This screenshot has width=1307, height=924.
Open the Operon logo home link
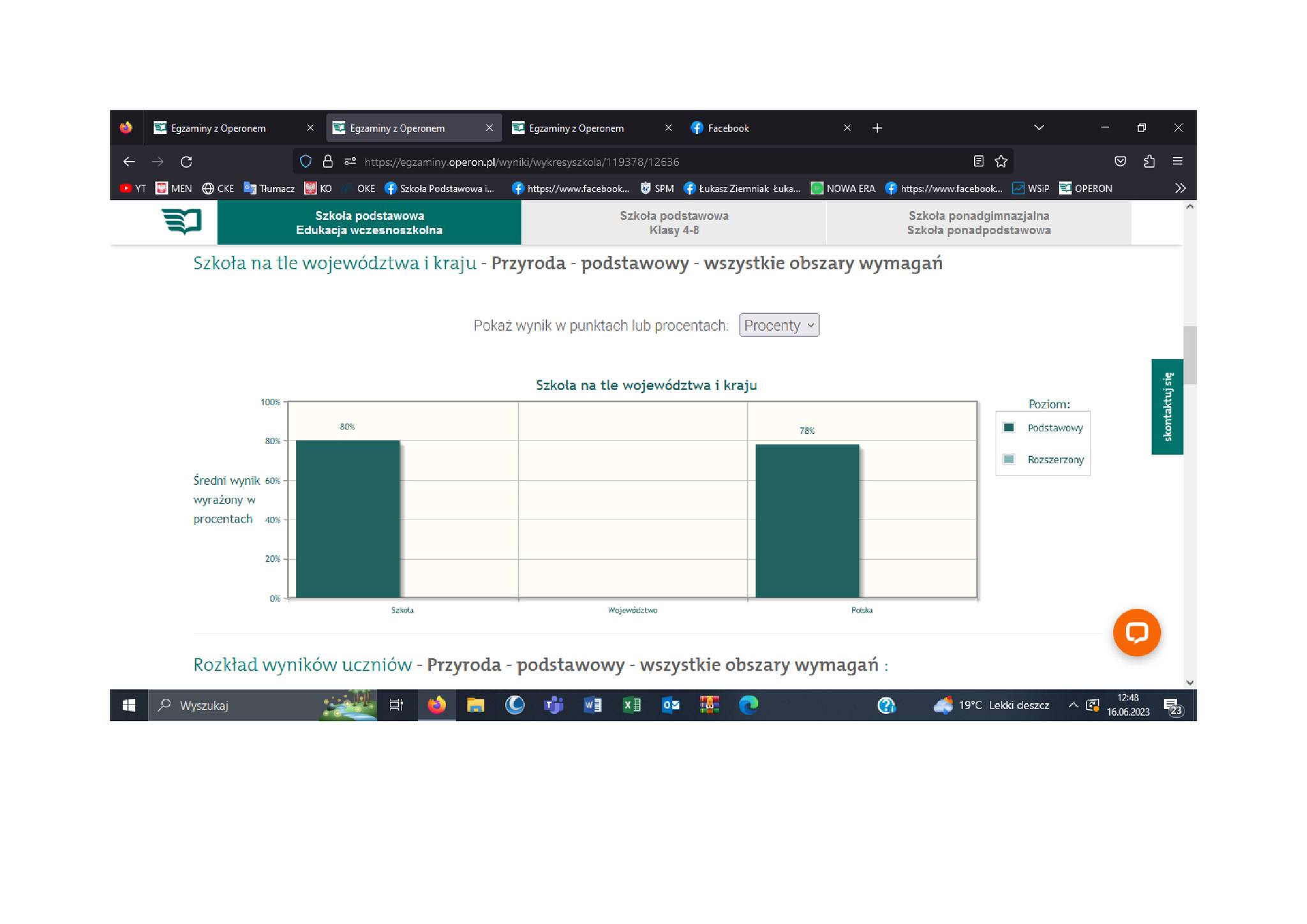[x=182, y=221]
